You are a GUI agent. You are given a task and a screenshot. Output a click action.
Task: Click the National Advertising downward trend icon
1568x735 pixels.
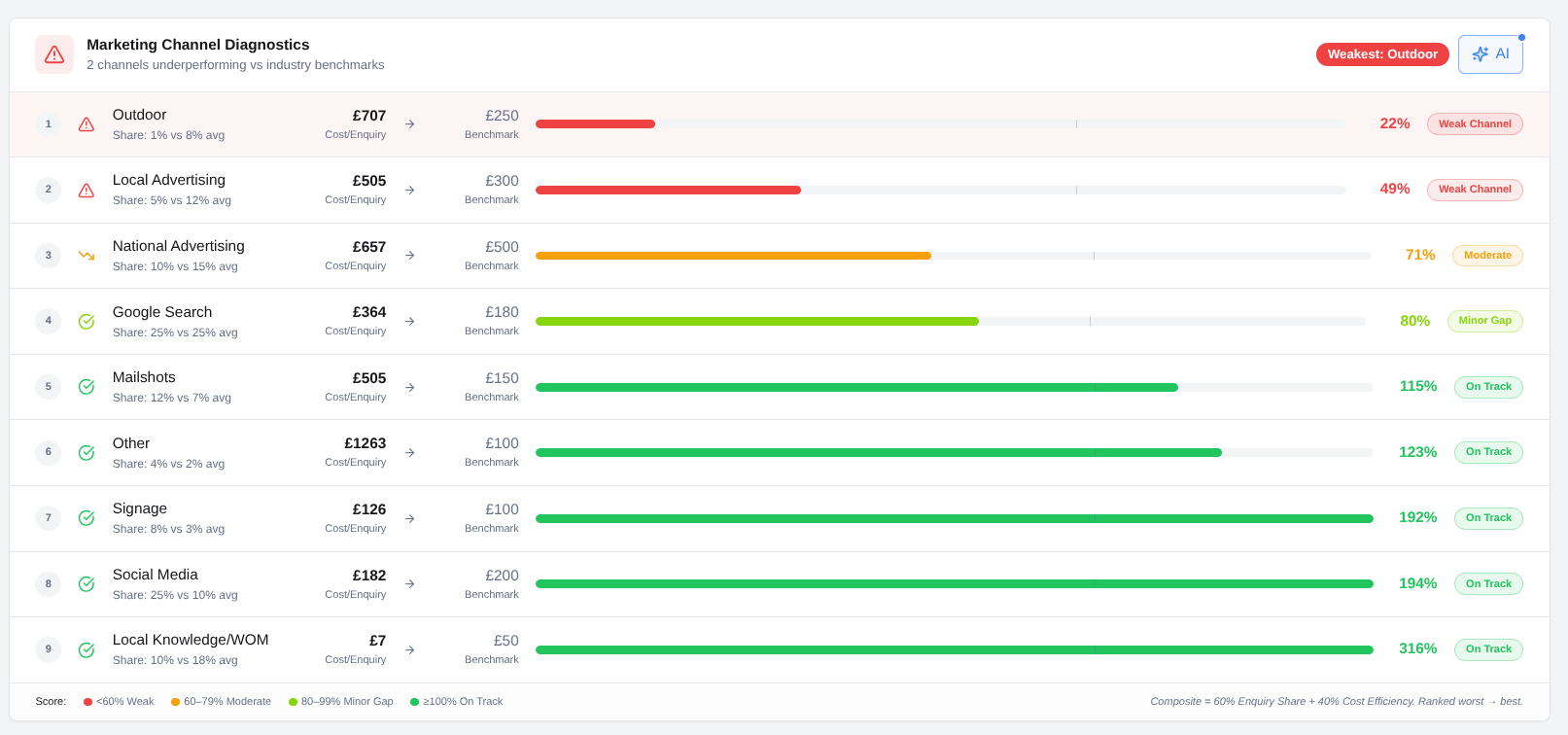[87, 256]
